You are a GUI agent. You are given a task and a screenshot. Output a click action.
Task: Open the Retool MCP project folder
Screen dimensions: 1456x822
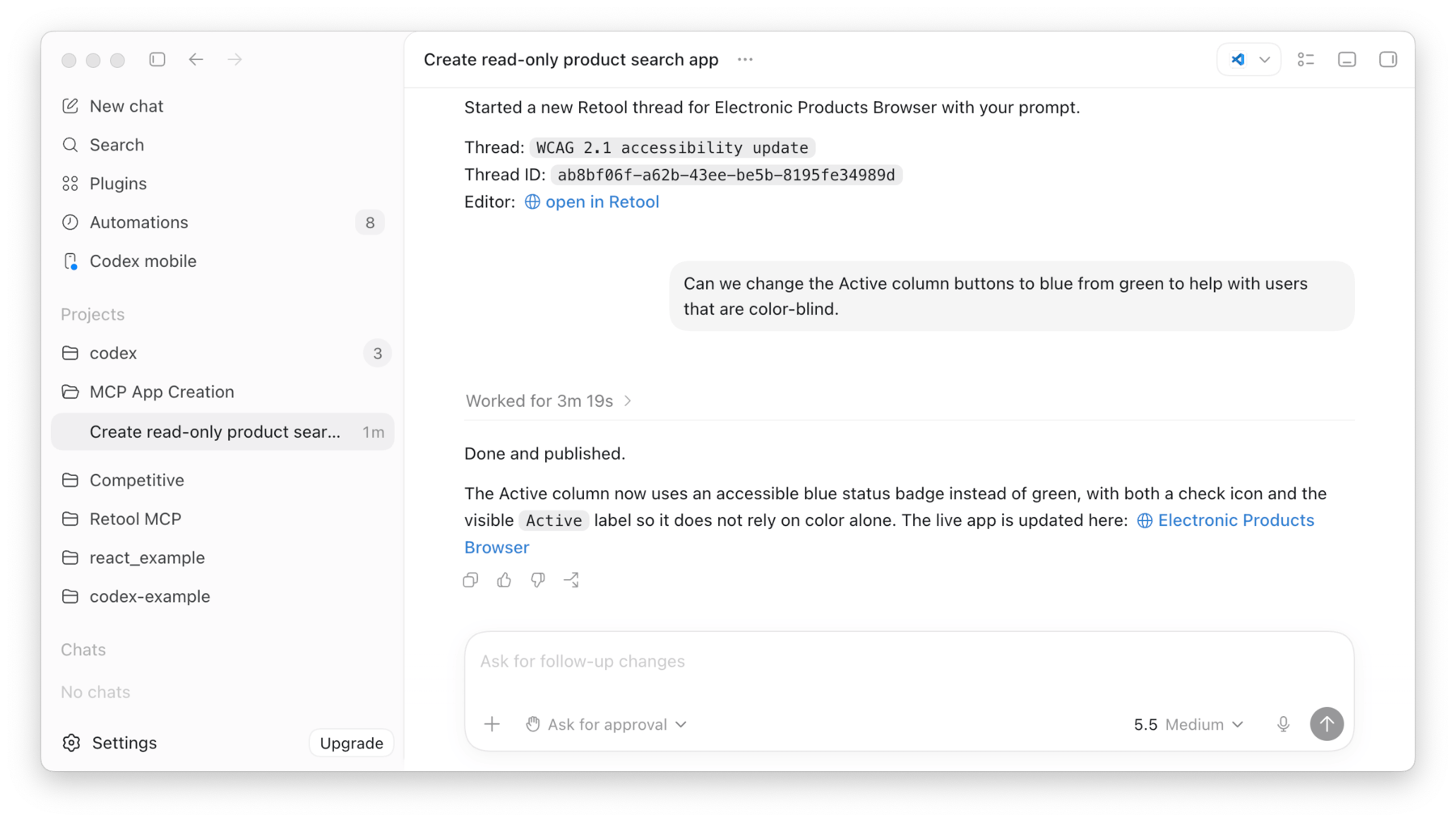tap(222, 519)
